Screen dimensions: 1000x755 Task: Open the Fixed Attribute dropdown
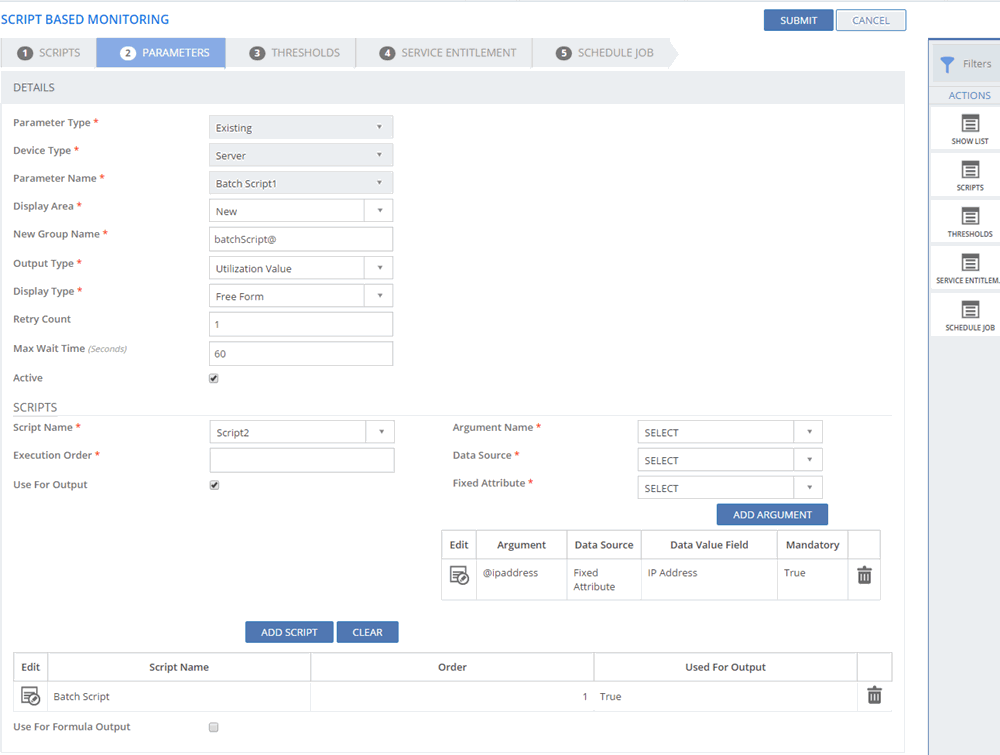tap(730, 488)
